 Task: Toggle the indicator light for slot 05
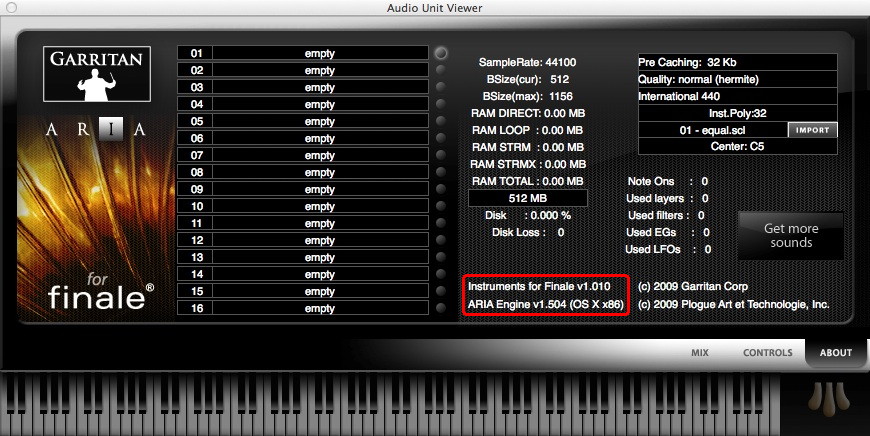tap(441, 121)
